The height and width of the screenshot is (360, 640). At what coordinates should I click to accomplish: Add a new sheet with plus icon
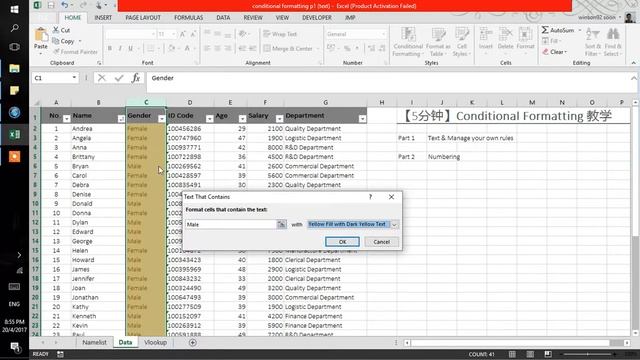[x=193, y=342]
